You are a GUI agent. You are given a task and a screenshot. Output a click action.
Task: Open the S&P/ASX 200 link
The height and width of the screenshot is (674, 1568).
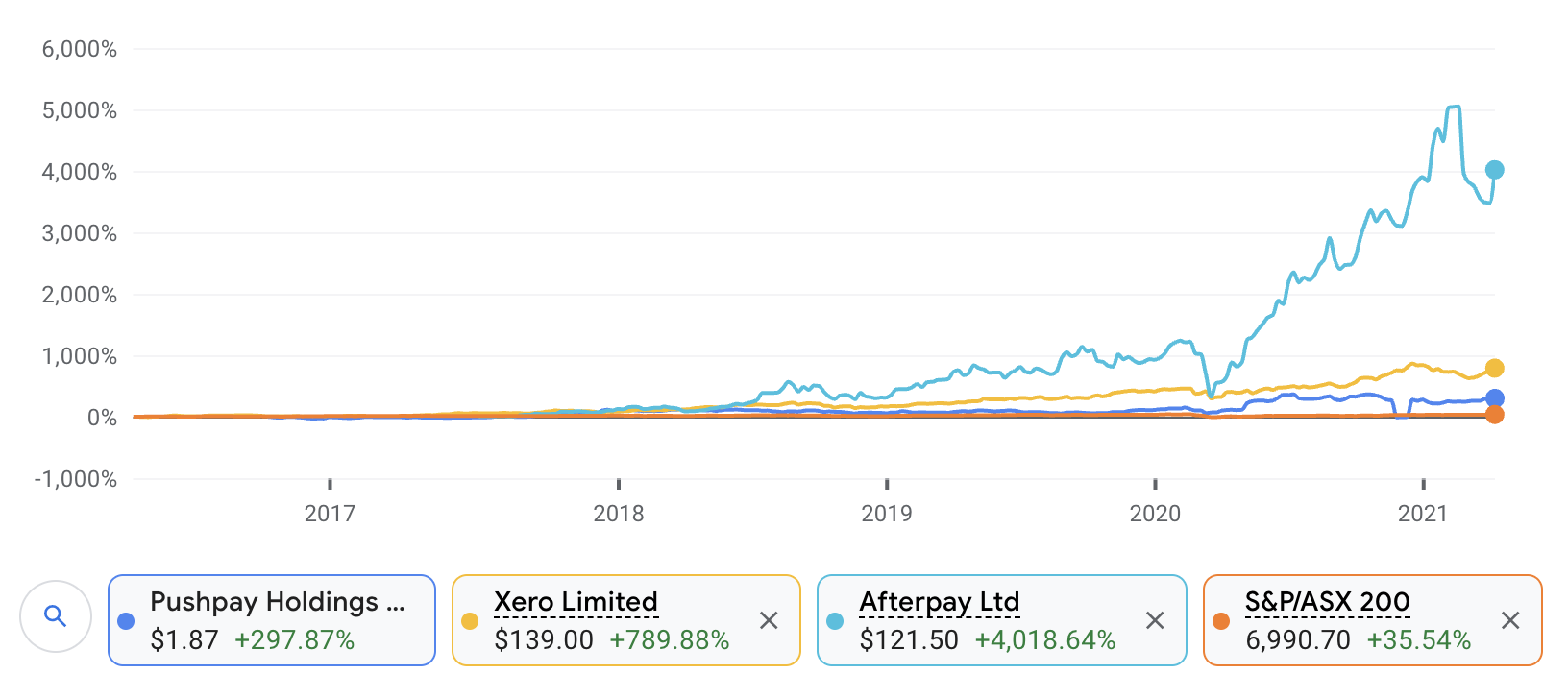1327,602
